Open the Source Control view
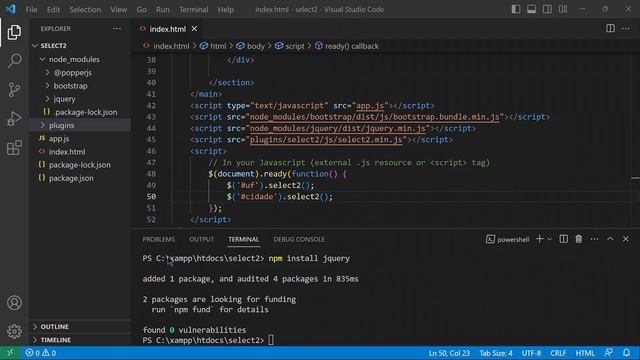 click(x=14, y=89)
